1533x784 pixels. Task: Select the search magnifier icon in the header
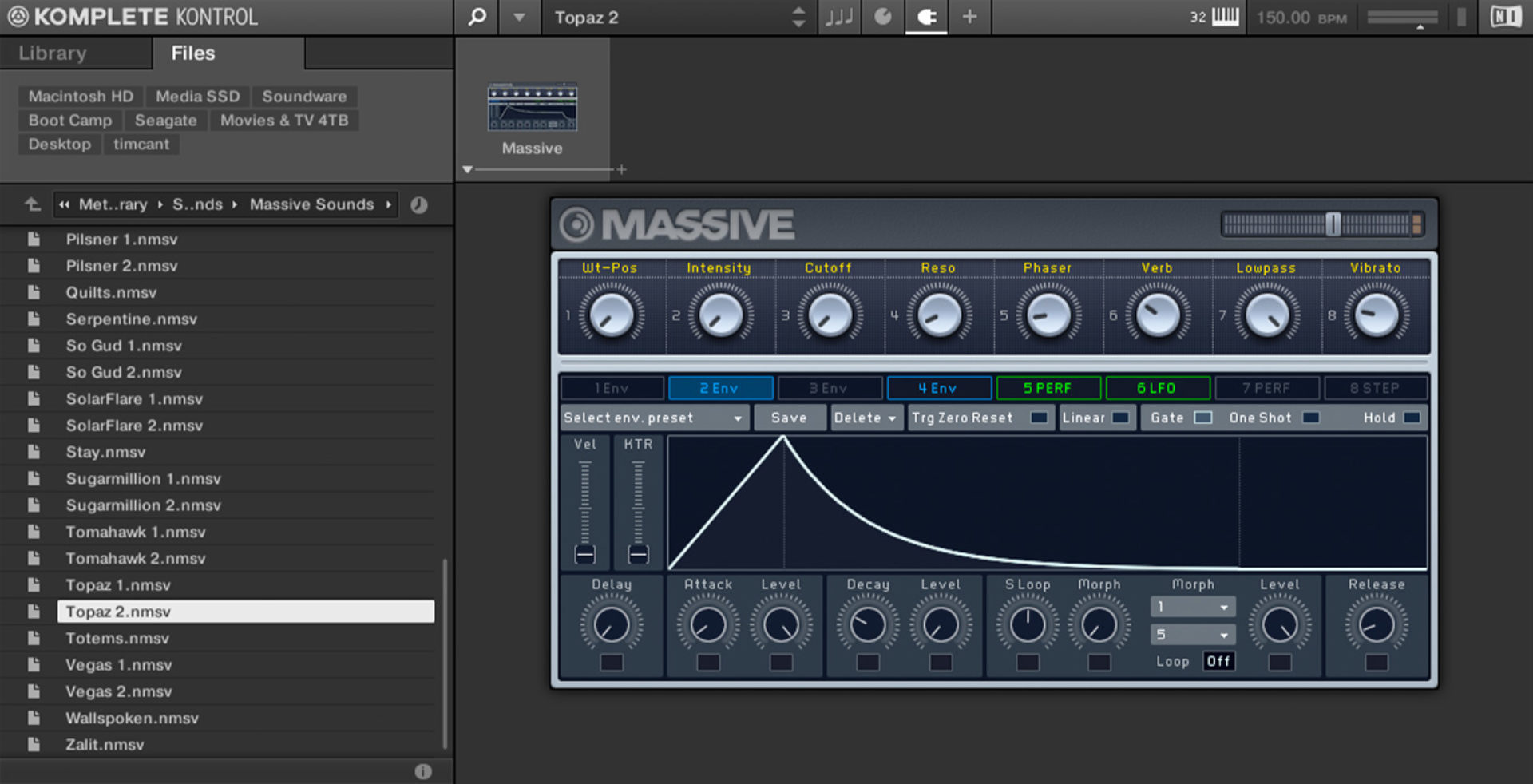[477, 17]
